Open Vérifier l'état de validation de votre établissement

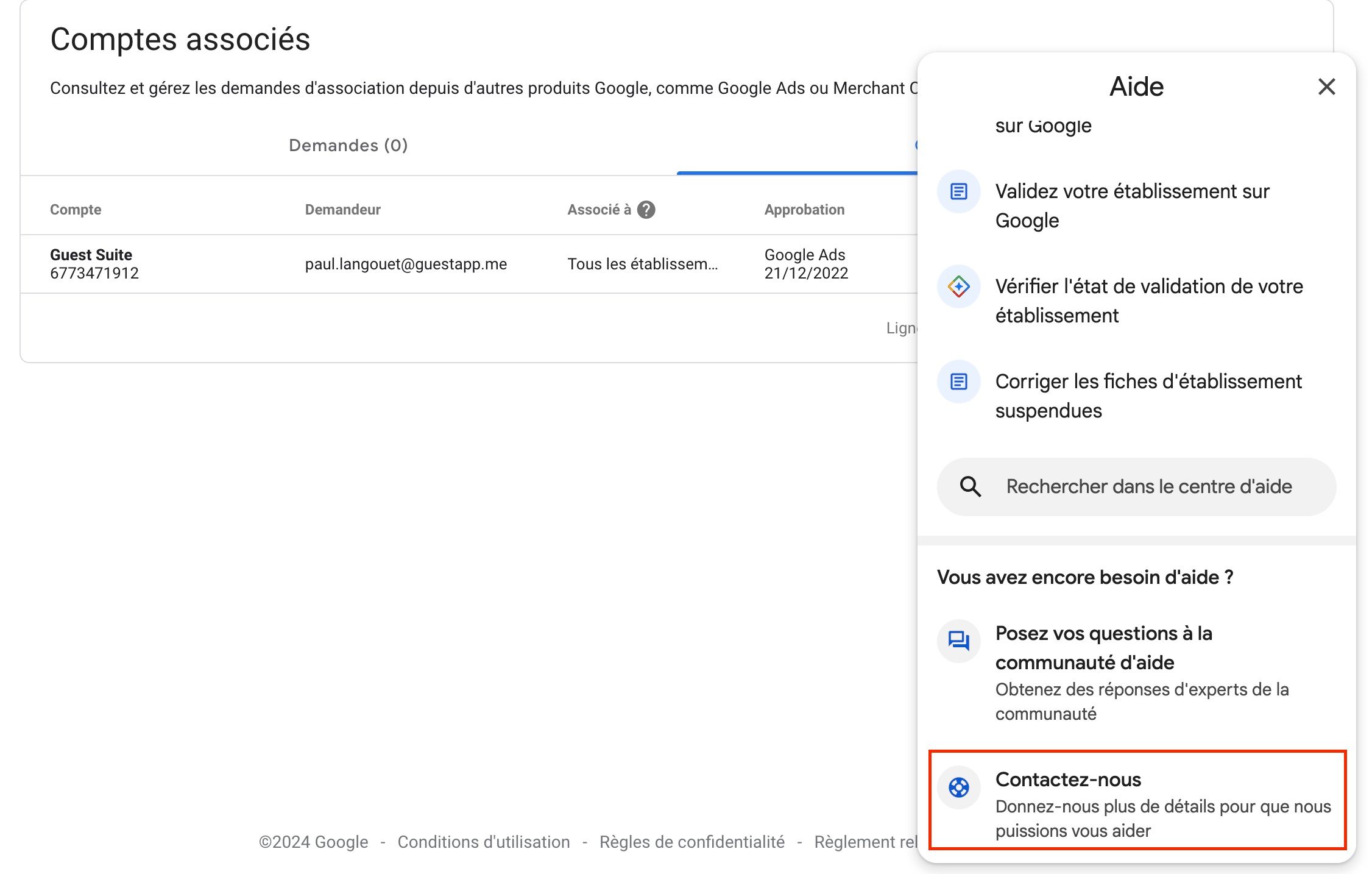click(x=1137, y=301)
